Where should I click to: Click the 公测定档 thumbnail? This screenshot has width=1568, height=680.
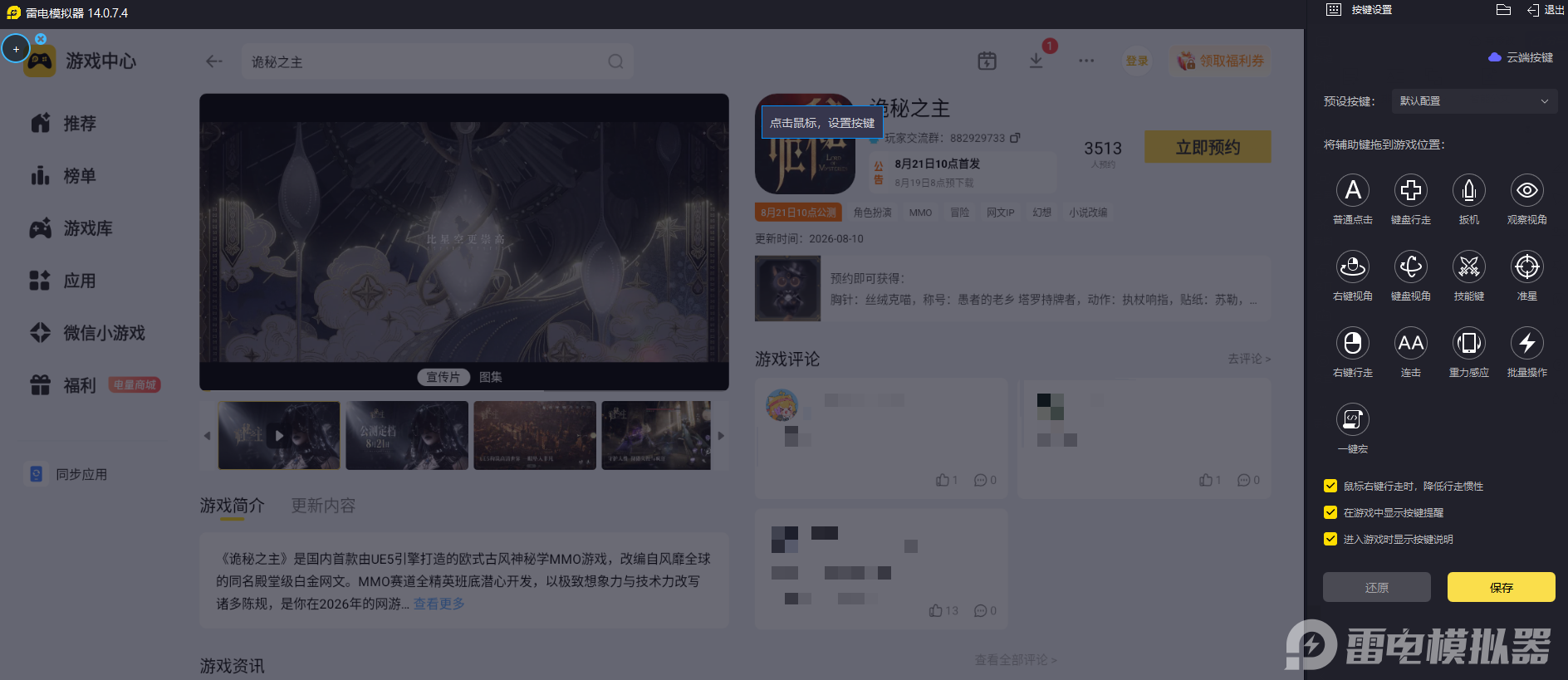[407, 435]
